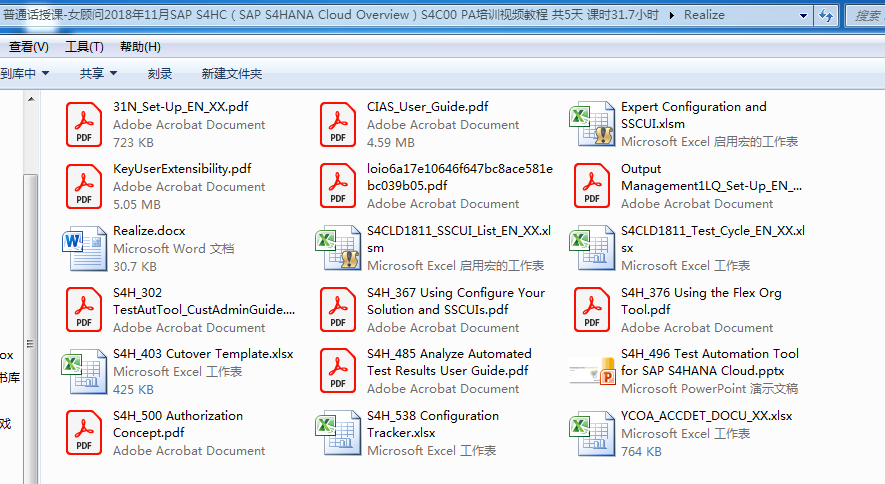The height and width of the screenshot is (484, 885).
Task: Click the 刻录 toolbar button
Action: click(160, 73)
